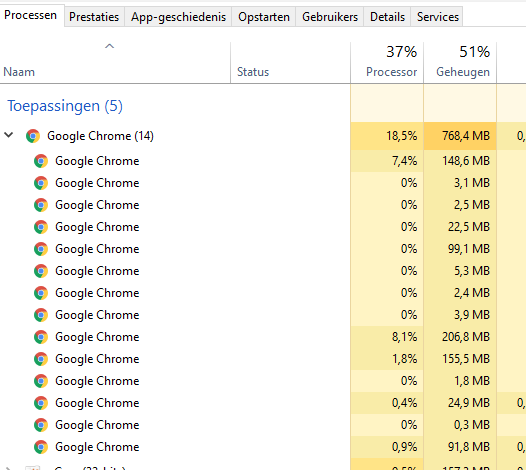Click Chrome icon in the 3,9 MB row
The width and height of the screenshot is (526, 470).
coord(41,315)
